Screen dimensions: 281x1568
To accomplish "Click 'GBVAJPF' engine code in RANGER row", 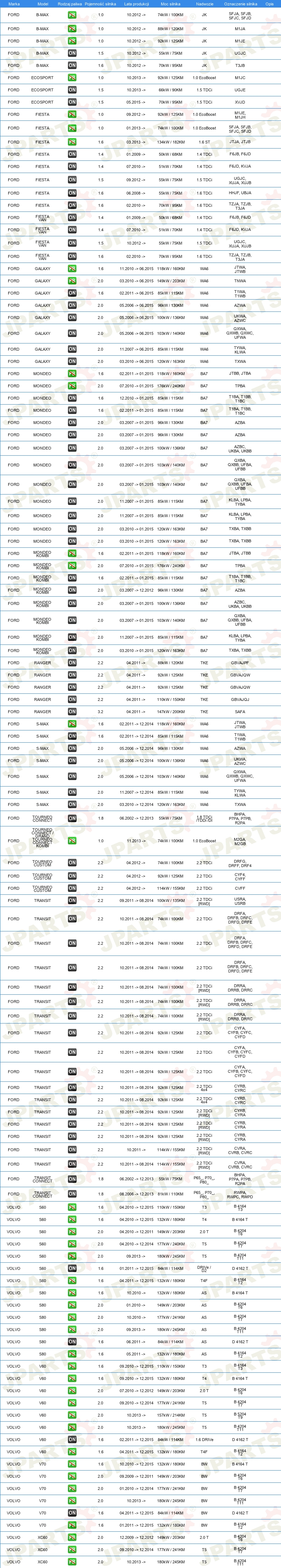I will coord(240,663).
